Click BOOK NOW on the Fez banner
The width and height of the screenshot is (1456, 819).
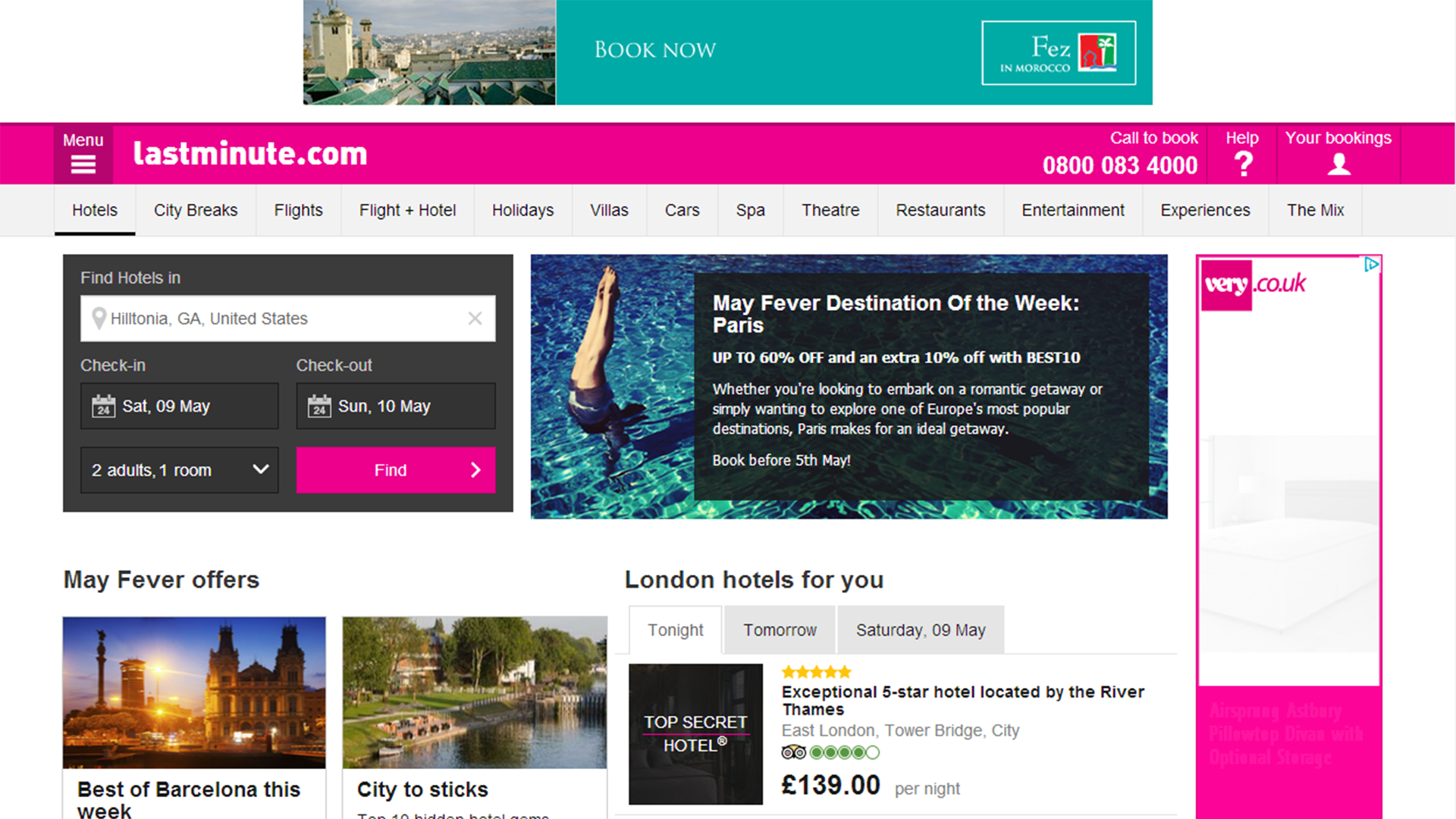click(655, 50)
